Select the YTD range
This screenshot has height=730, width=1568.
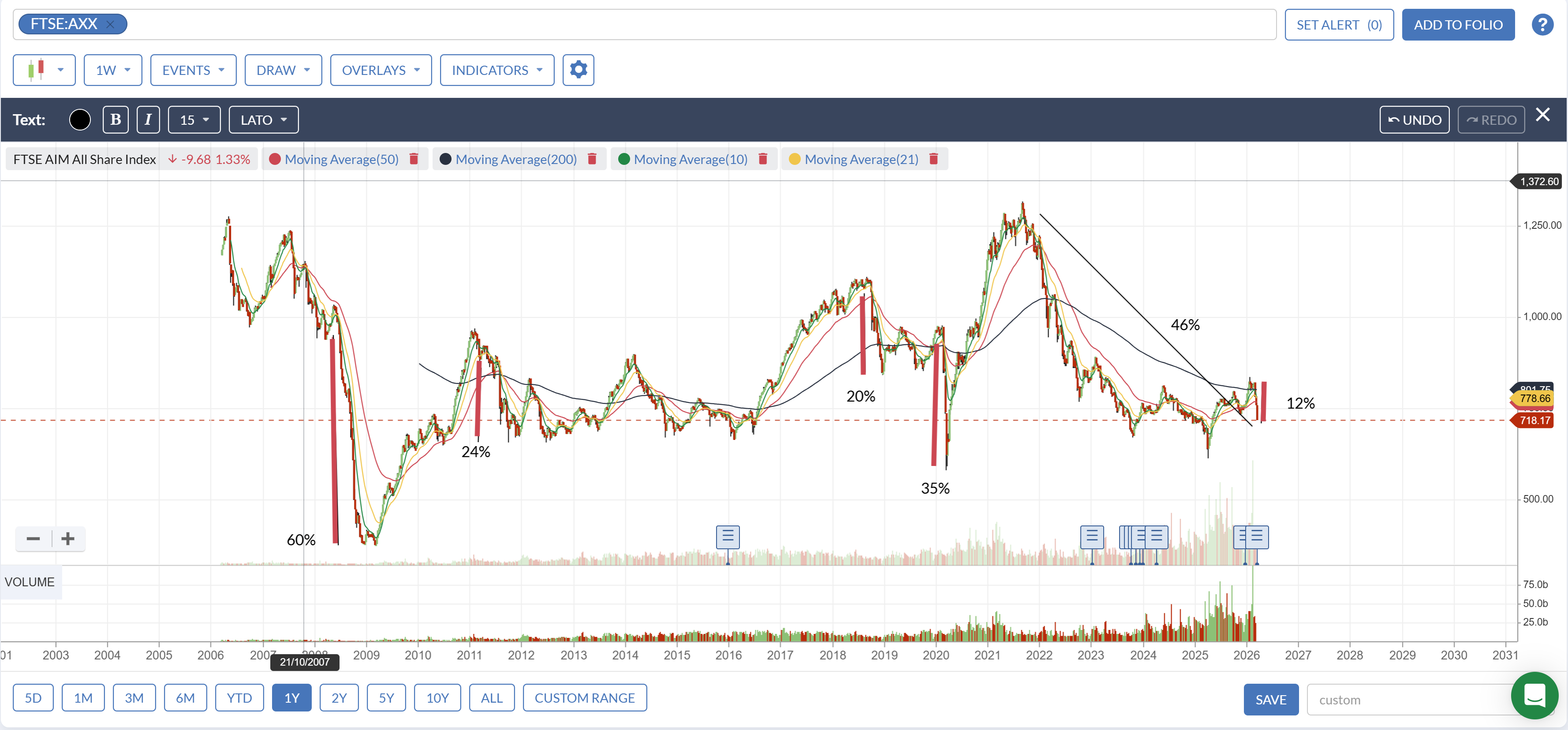point(239,698)
